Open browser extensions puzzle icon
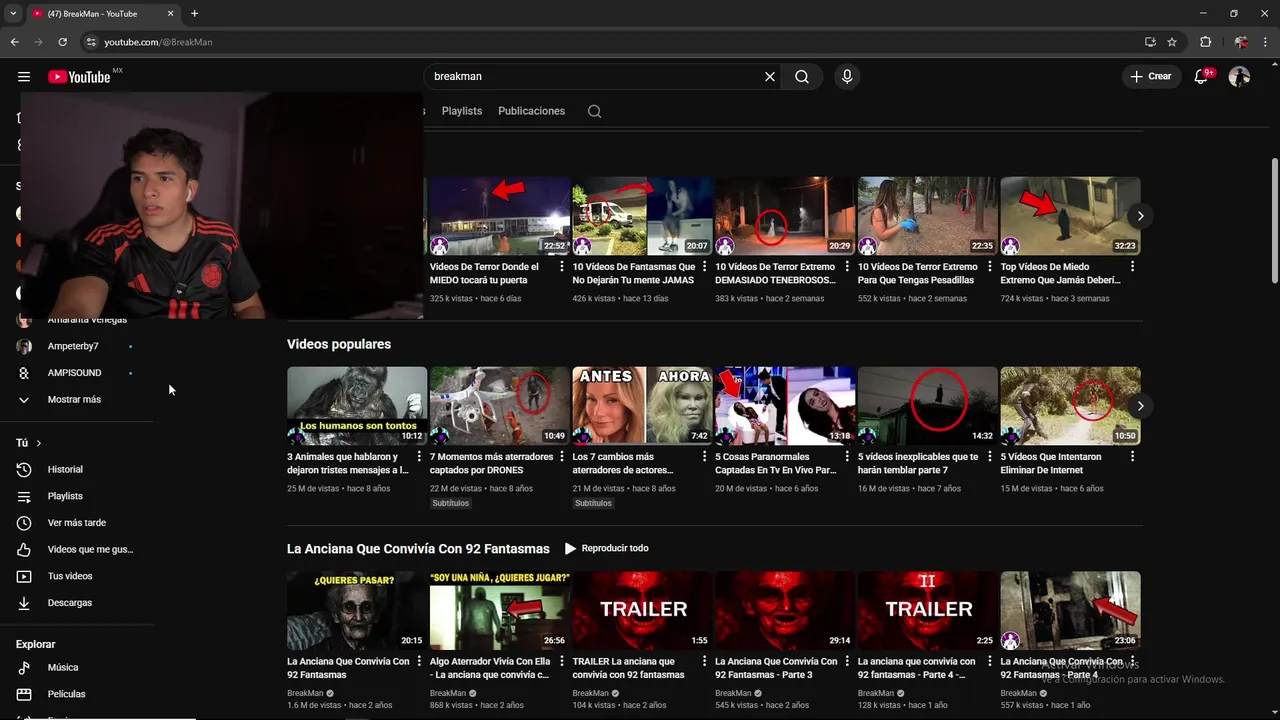 pos(1205,42)
